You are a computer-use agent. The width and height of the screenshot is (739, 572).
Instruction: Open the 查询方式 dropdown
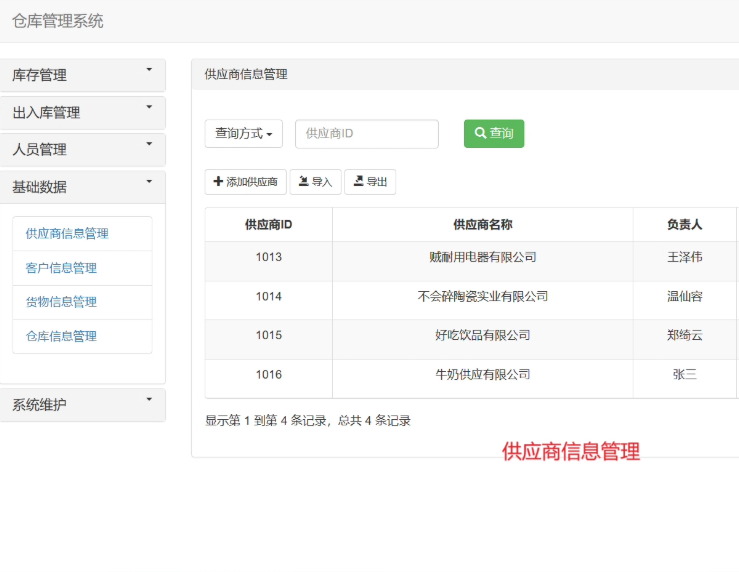click(244, 134)
